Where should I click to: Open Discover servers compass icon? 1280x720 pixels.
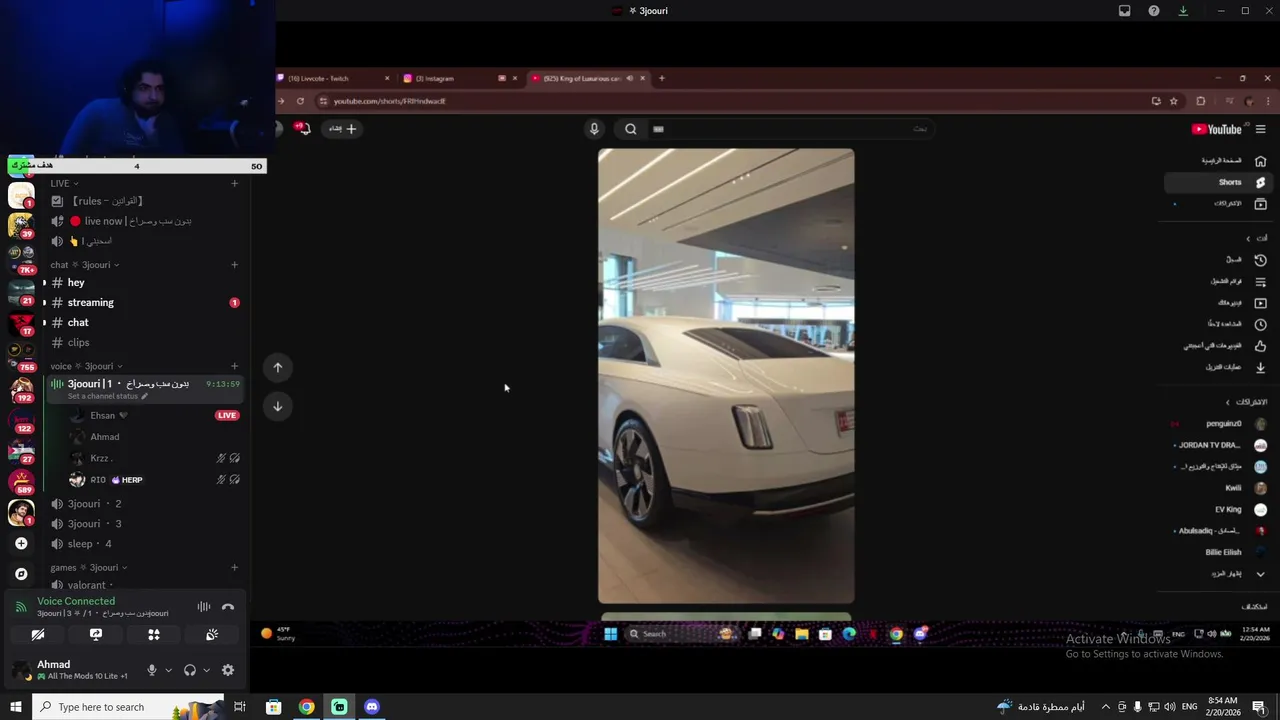(21, 574)
